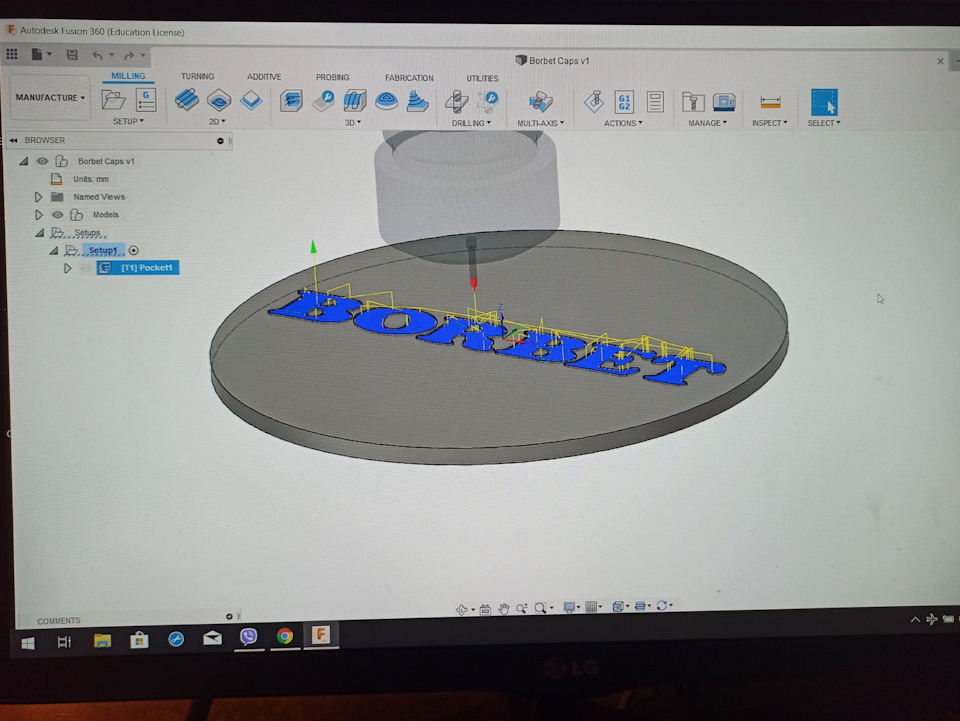This screenshot has height=721, width=960.
Task: Redo the last action
Action: (129, 56)
